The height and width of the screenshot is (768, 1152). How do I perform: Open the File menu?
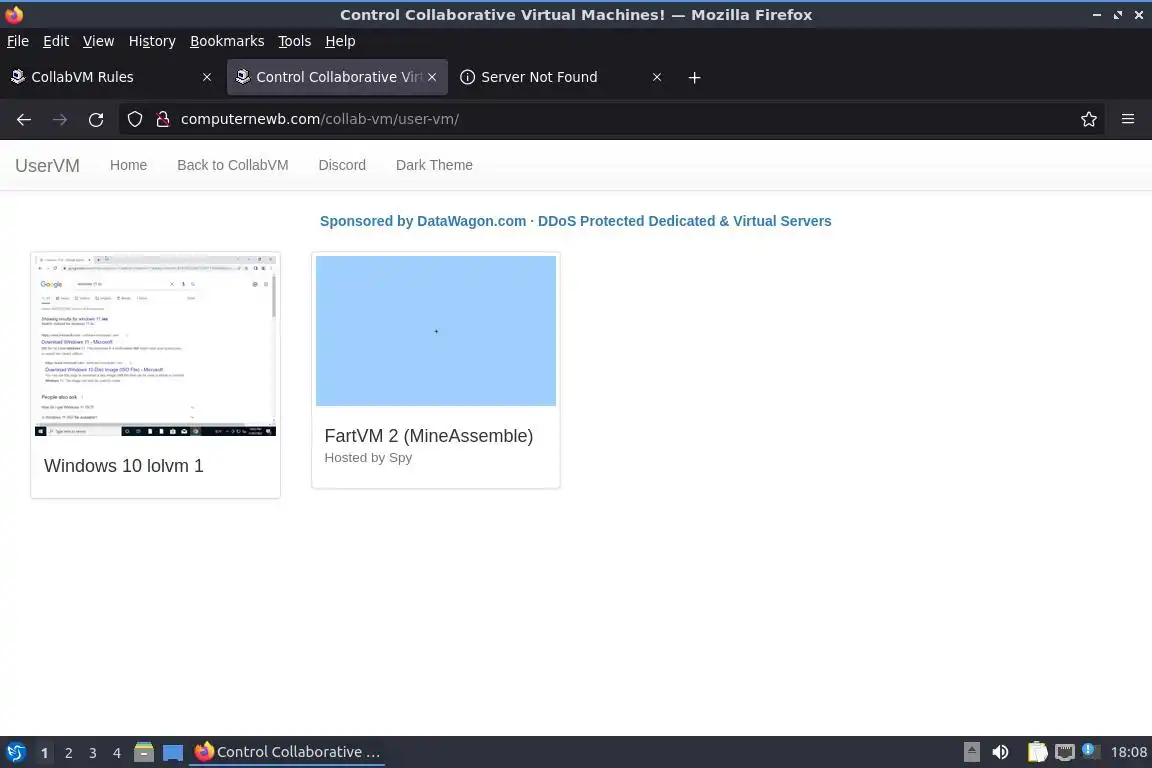18,41
